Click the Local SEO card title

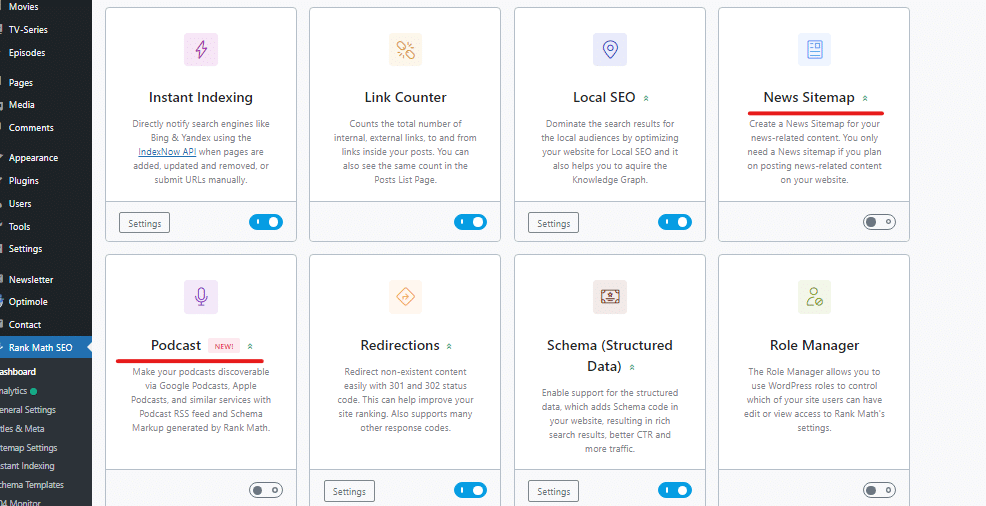[x=604, y=97]
